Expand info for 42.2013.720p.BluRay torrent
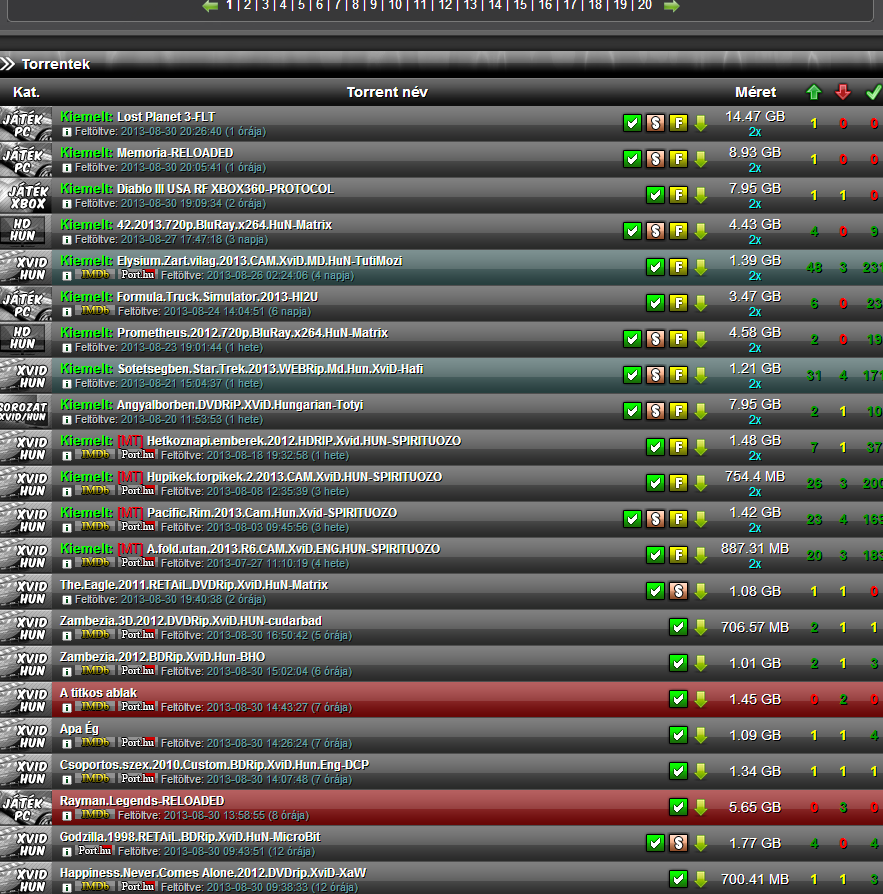This screenshot has height=894, width=883. [x=67, y=239]
